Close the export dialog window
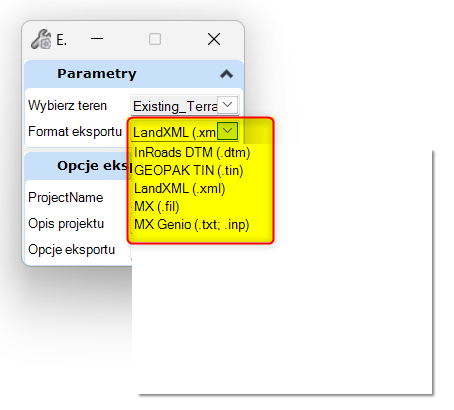The width and height of the screenshot is (454, 410). [x=214, y=39]
